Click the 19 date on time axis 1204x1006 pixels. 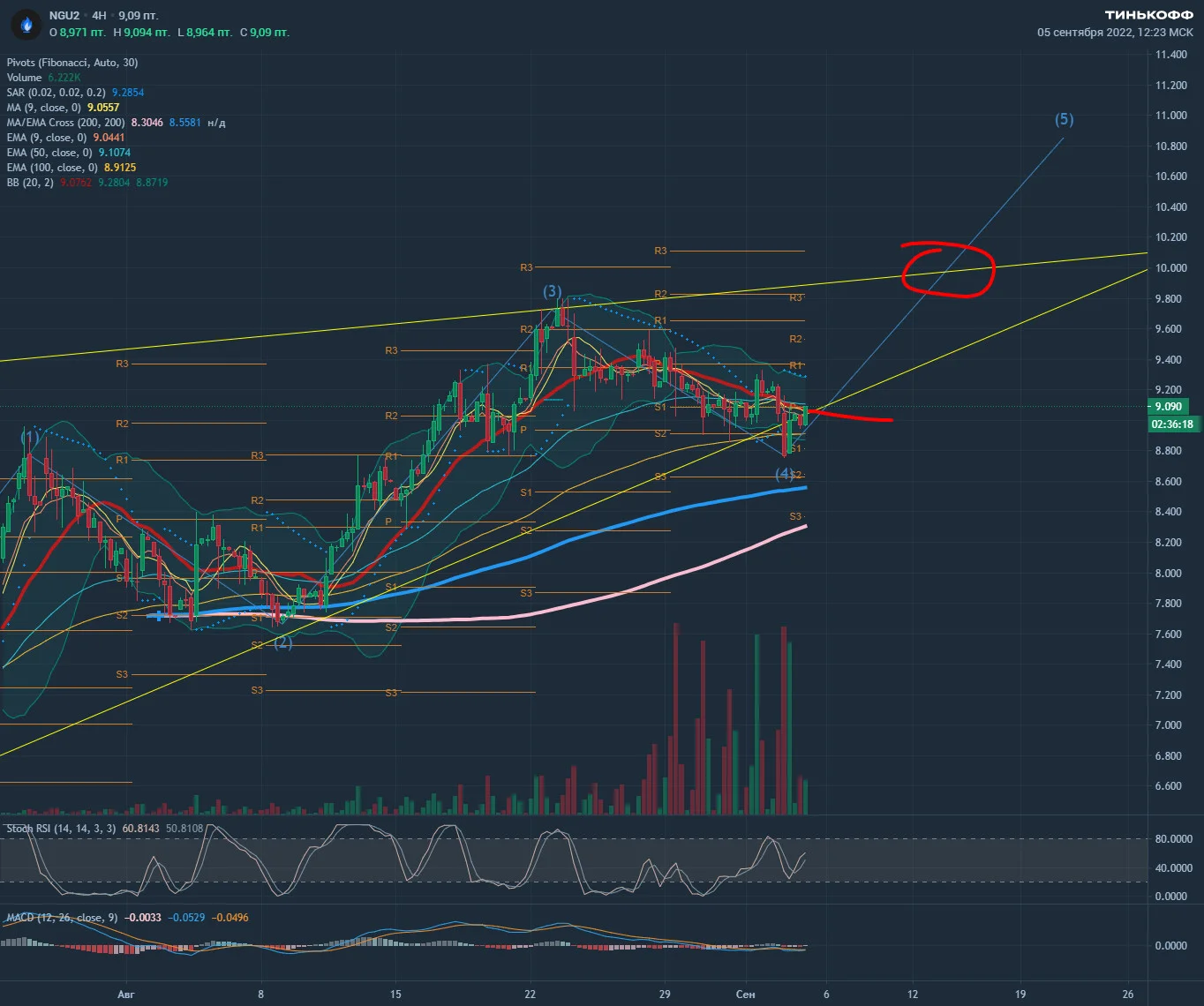point(1020,994)
